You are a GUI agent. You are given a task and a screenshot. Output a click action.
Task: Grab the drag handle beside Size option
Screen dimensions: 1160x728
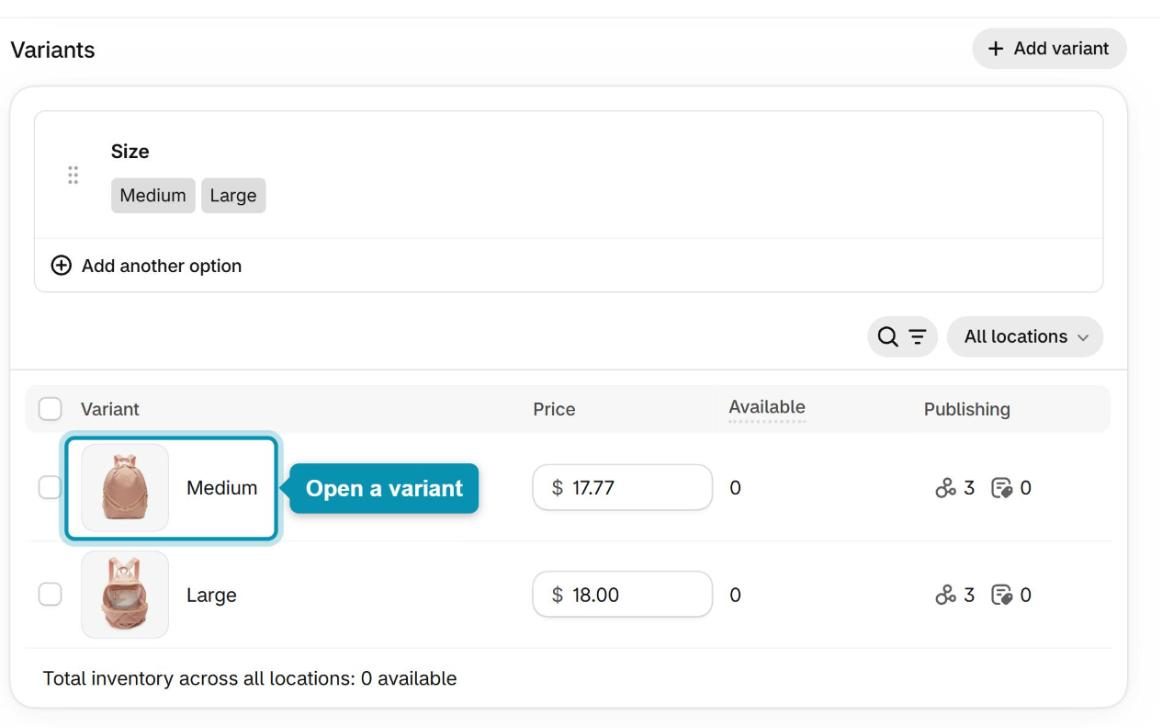[72, 175]
